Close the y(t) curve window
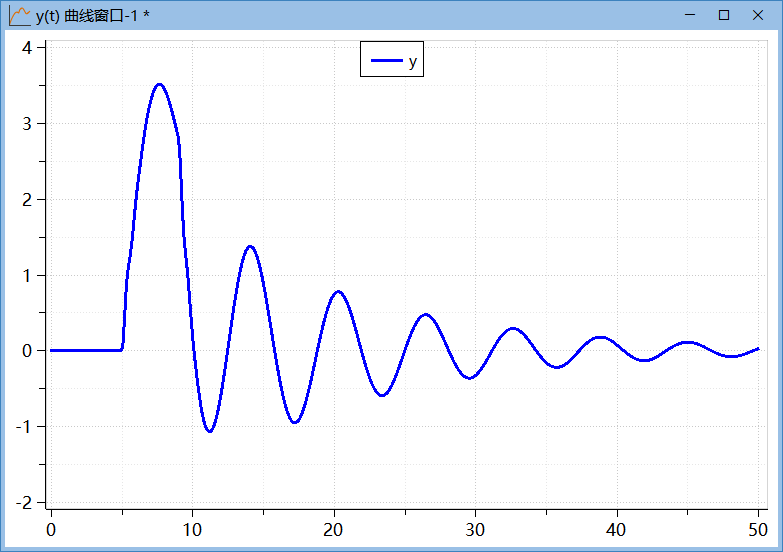This screenshot has height=552, width=783. (760, 15)
